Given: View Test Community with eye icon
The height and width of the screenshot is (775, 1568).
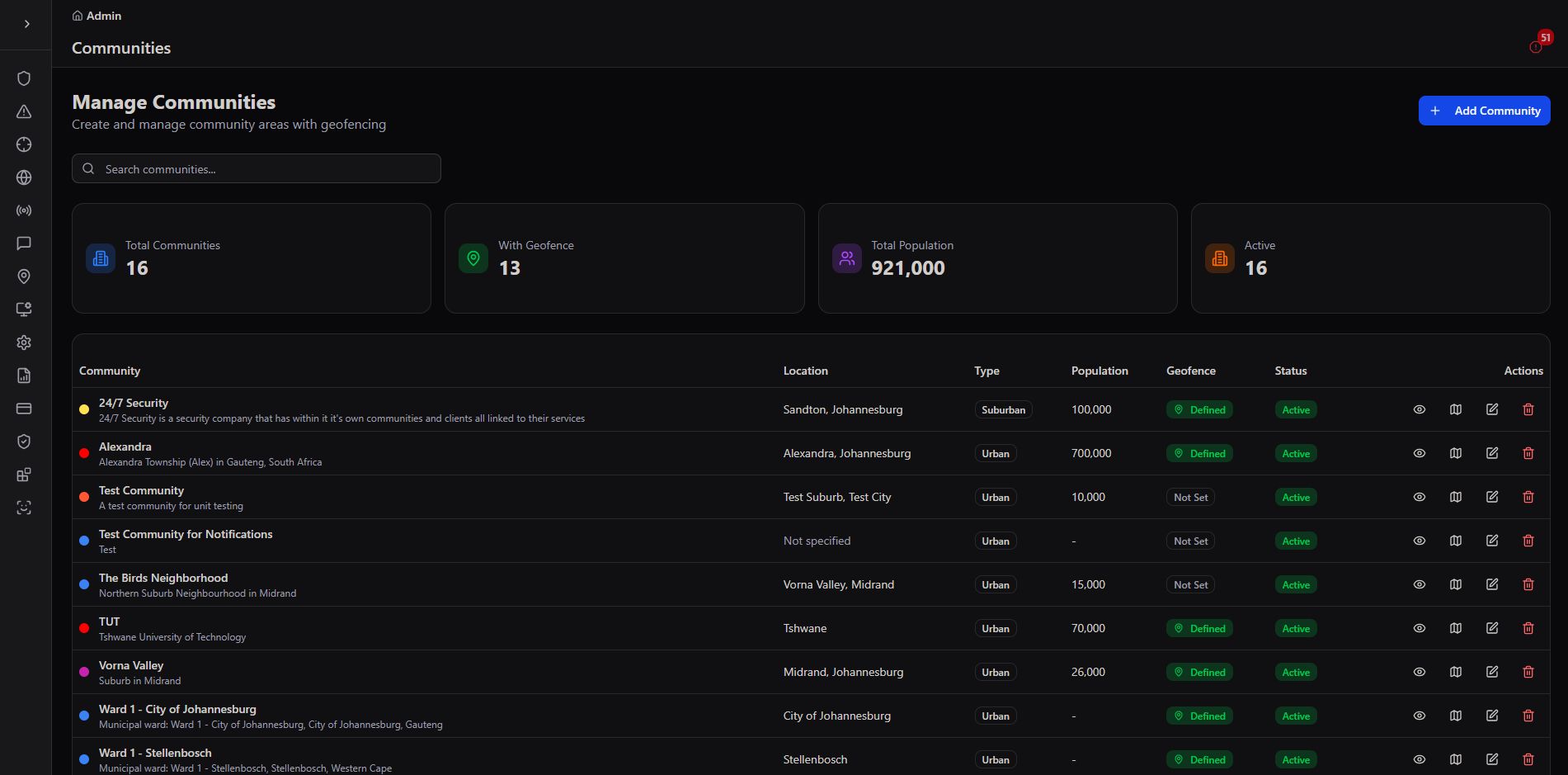Looking at the screenshot, I should (x=1420, y=497).
